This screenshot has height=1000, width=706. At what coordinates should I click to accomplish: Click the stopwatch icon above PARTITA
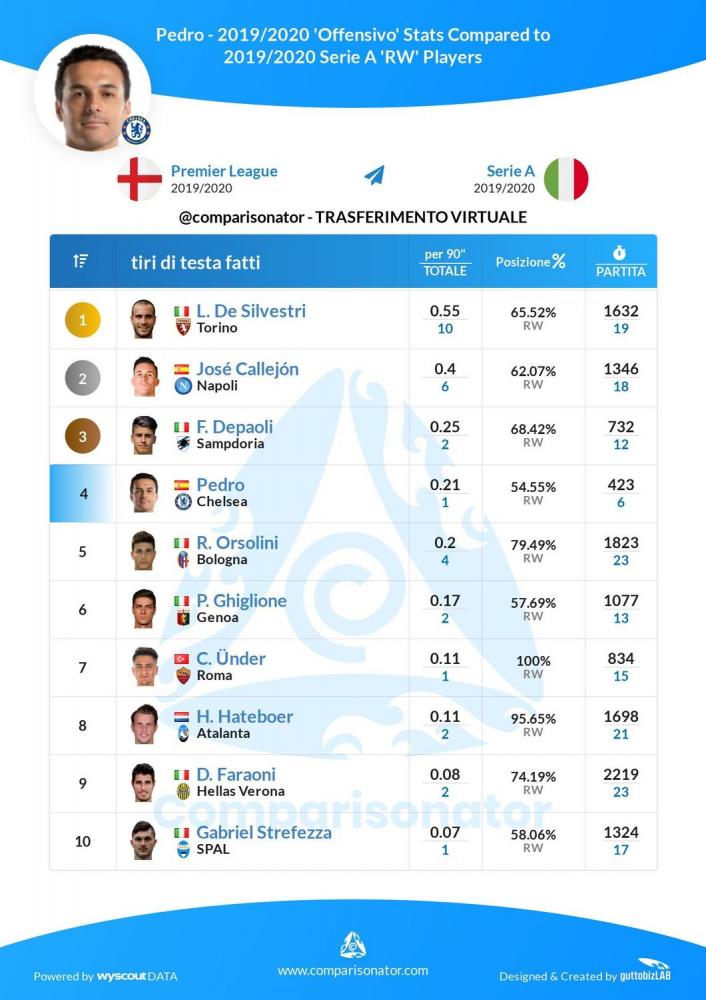click(619, 253)
